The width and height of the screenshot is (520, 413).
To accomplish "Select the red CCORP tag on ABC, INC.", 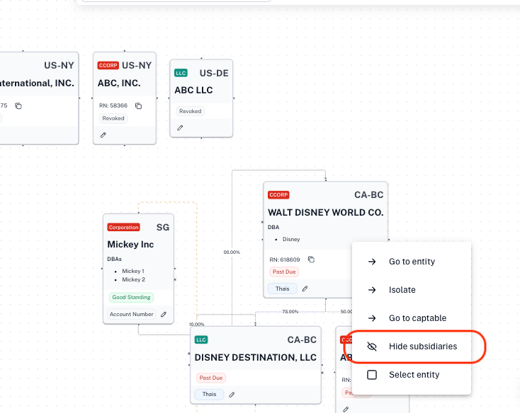I will (x=108, y=65).
